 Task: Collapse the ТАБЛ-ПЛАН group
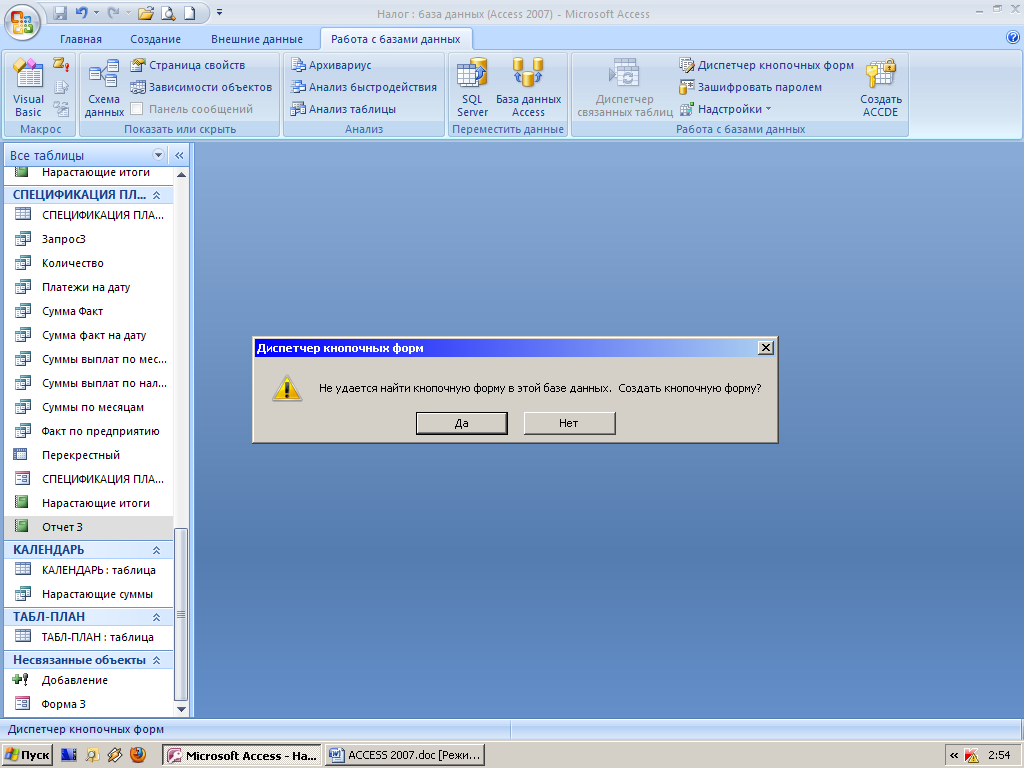157,617
